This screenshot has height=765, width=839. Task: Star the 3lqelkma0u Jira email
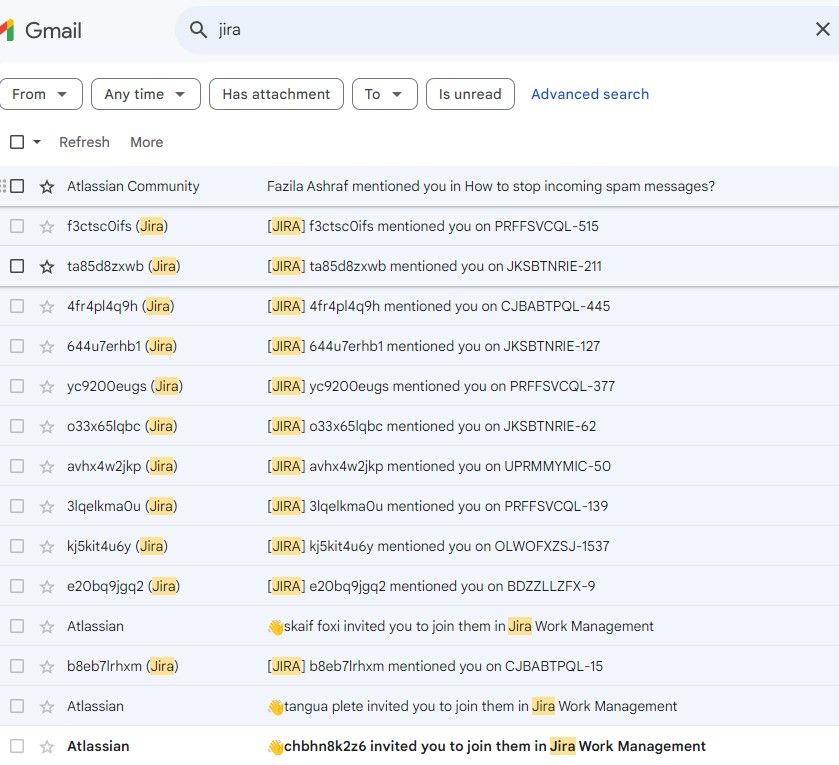click(x=47, y=506)
